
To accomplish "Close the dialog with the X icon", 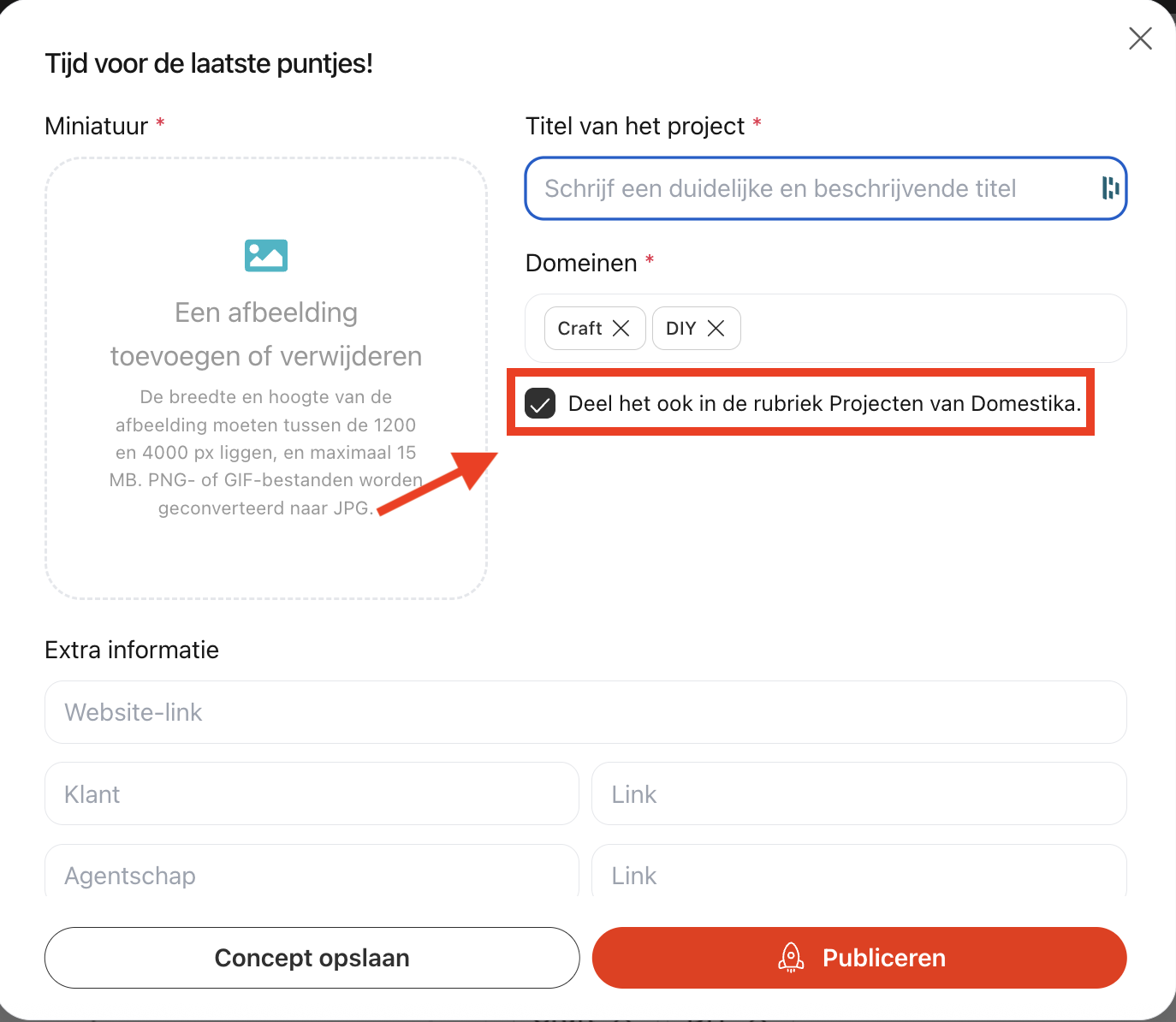I will tap(1140, 39).
